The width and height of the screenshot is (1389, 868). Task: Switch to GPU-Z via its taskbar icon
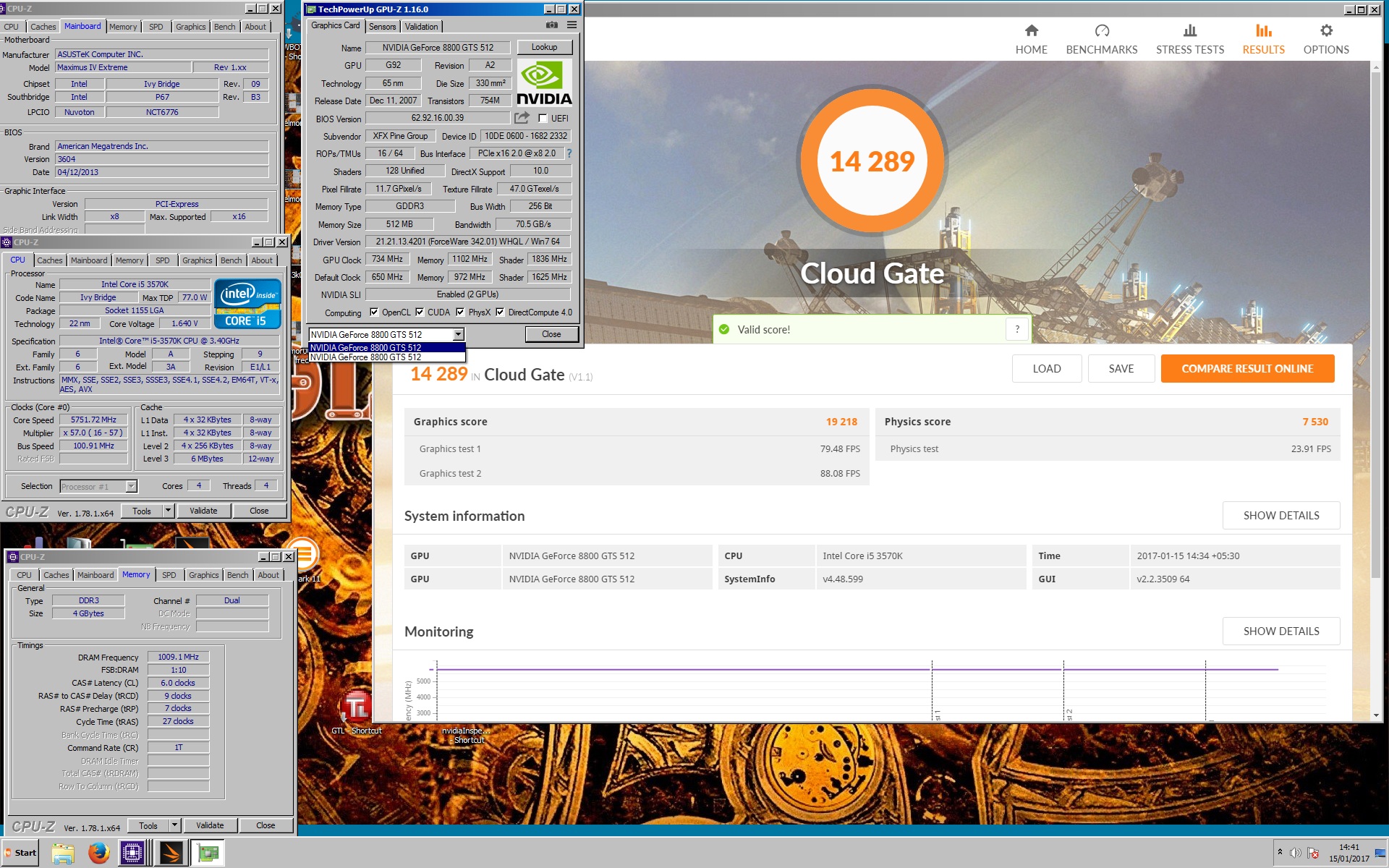coord(208,853)
